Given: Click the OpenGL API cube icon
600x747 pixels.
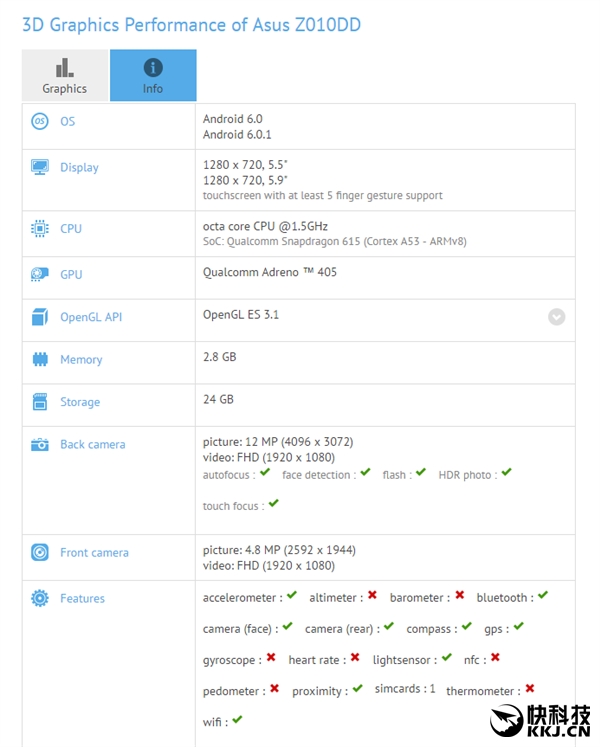Looking at the screenshot, I should (40, 317).
